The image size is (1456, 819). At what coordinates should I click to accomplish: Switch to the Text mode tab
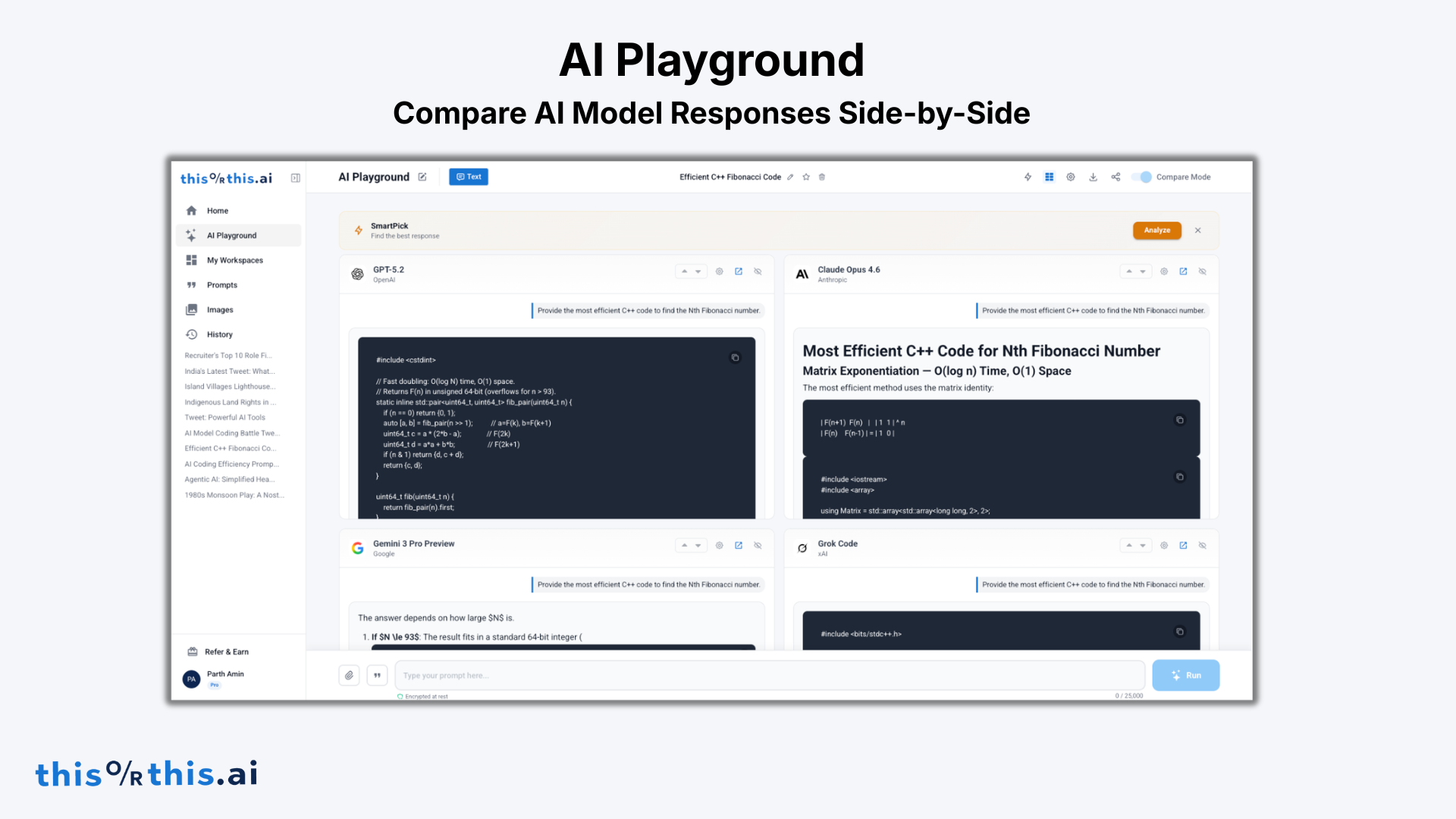coord(469,177)
